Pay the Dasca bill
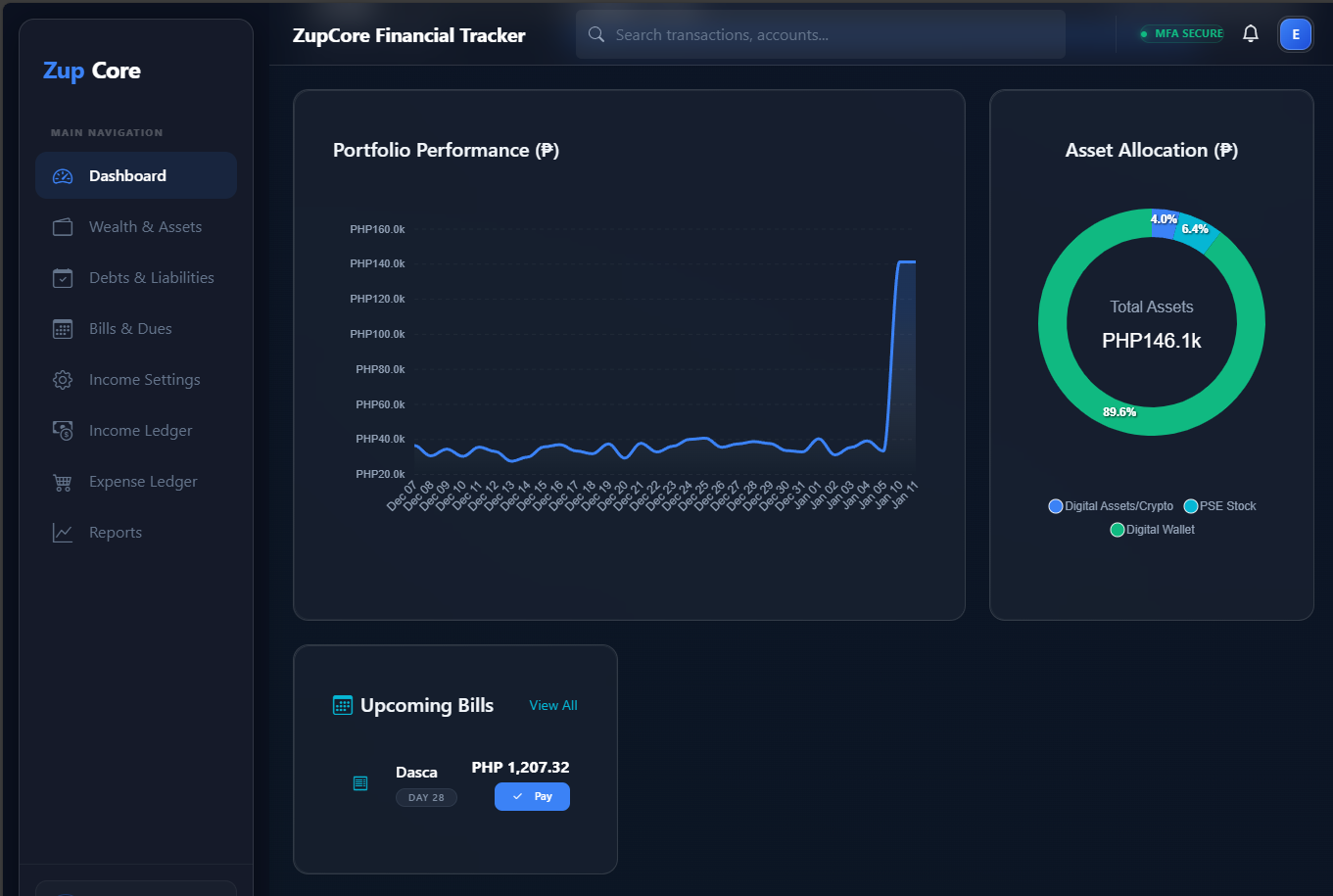1333x896 pixels. click(532, 796)
